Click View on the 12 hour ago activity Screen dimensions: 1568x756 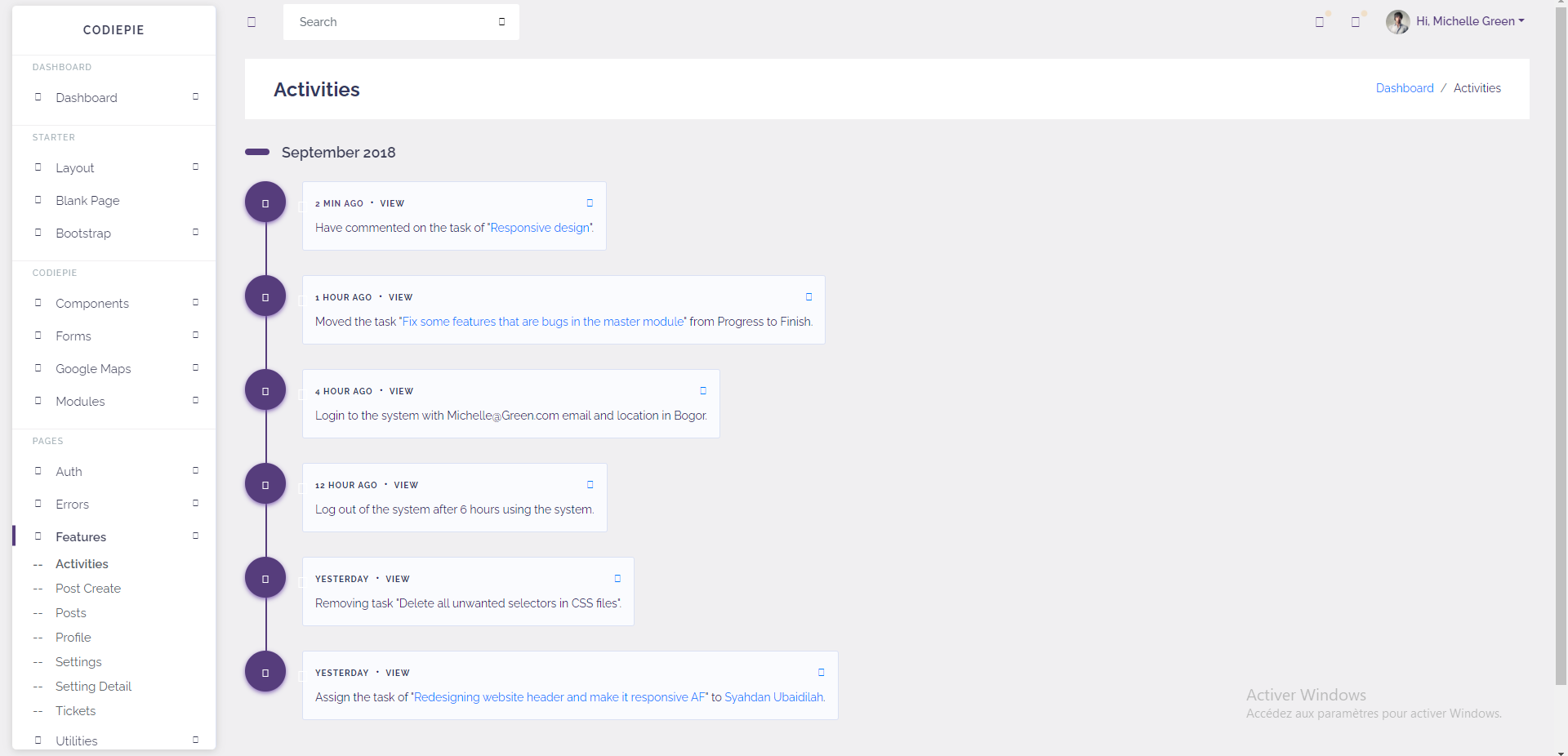click(x=406, y=485)
